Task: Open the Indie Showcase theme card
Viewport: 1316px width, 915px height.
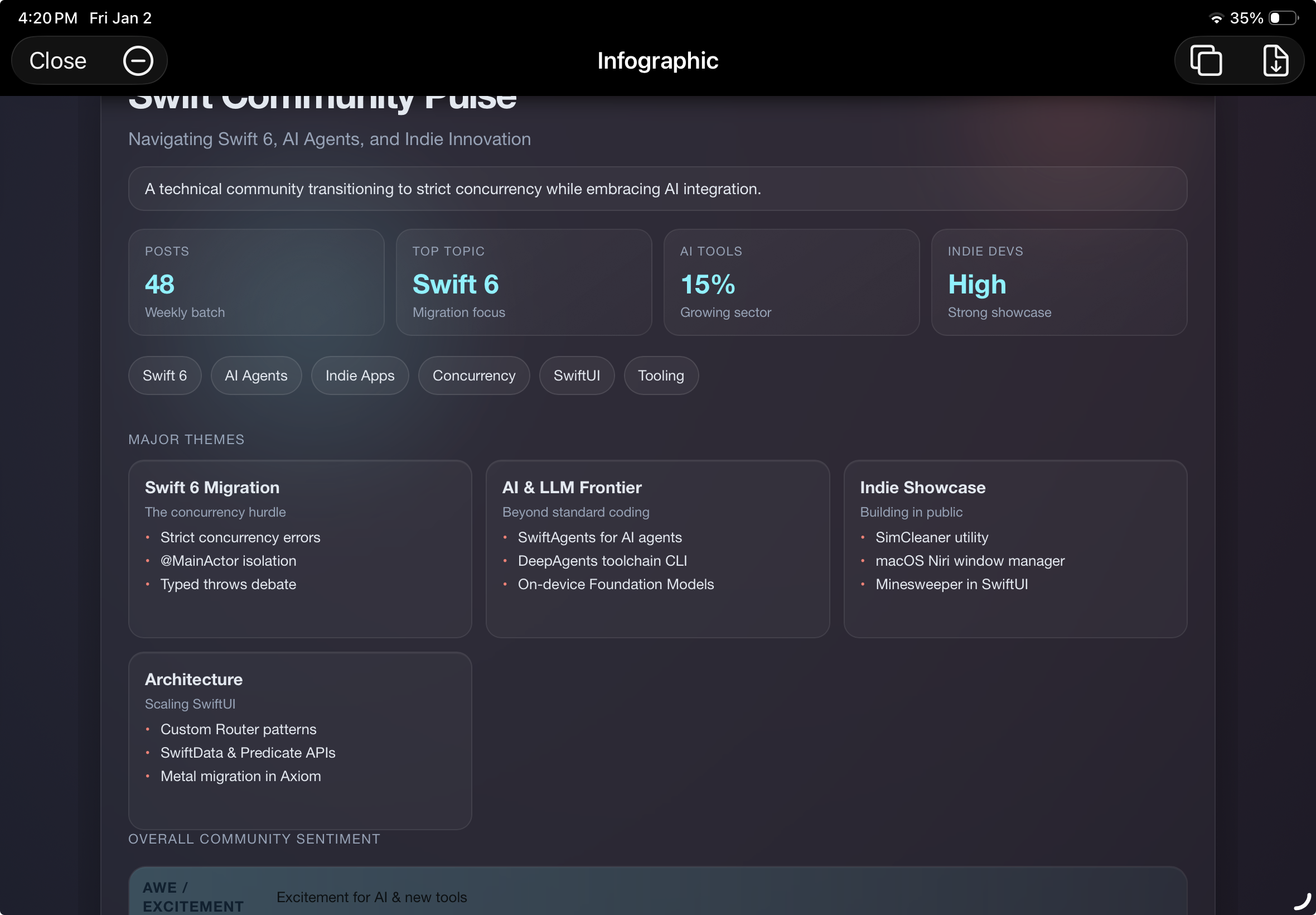Action: pyautogui.click(x=1015, y=548)
